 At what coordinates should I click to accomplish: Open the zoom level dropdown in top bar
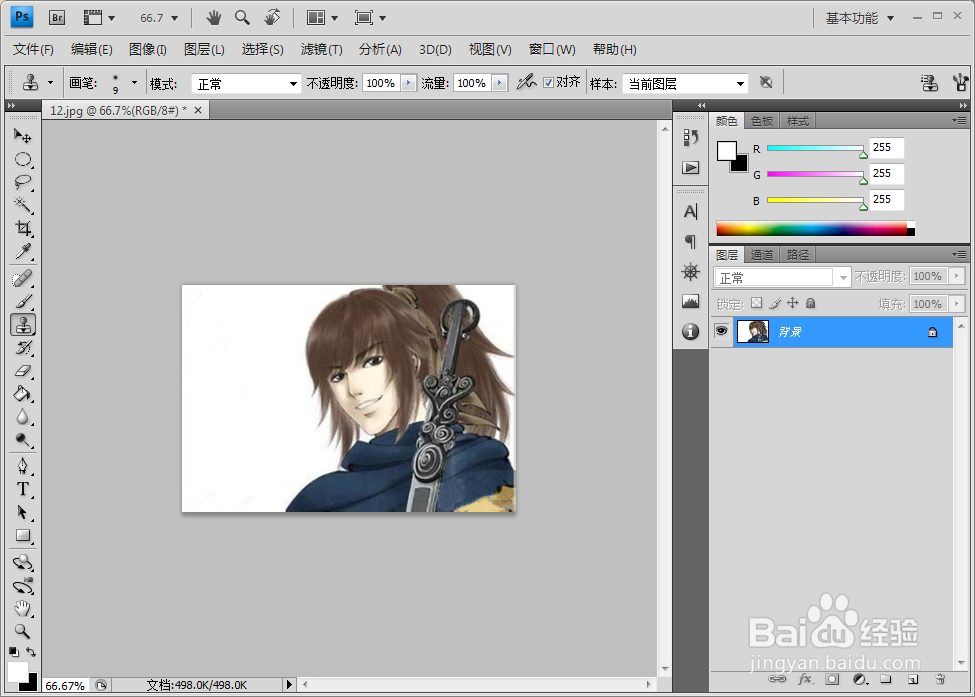pyautogui.click(x=174, y=18)
